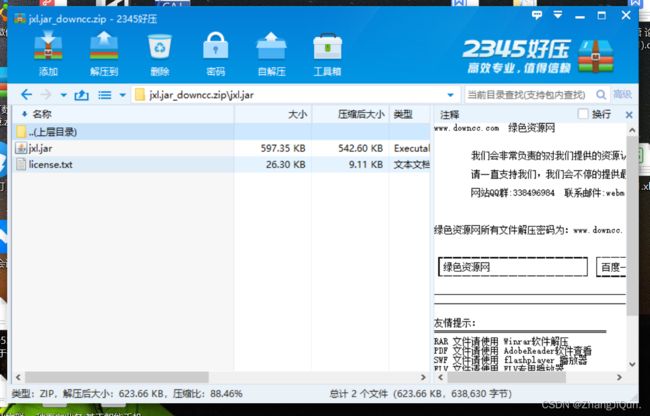
Task: Close the 注释 comment panel
Action: click(x=629, y=115)
